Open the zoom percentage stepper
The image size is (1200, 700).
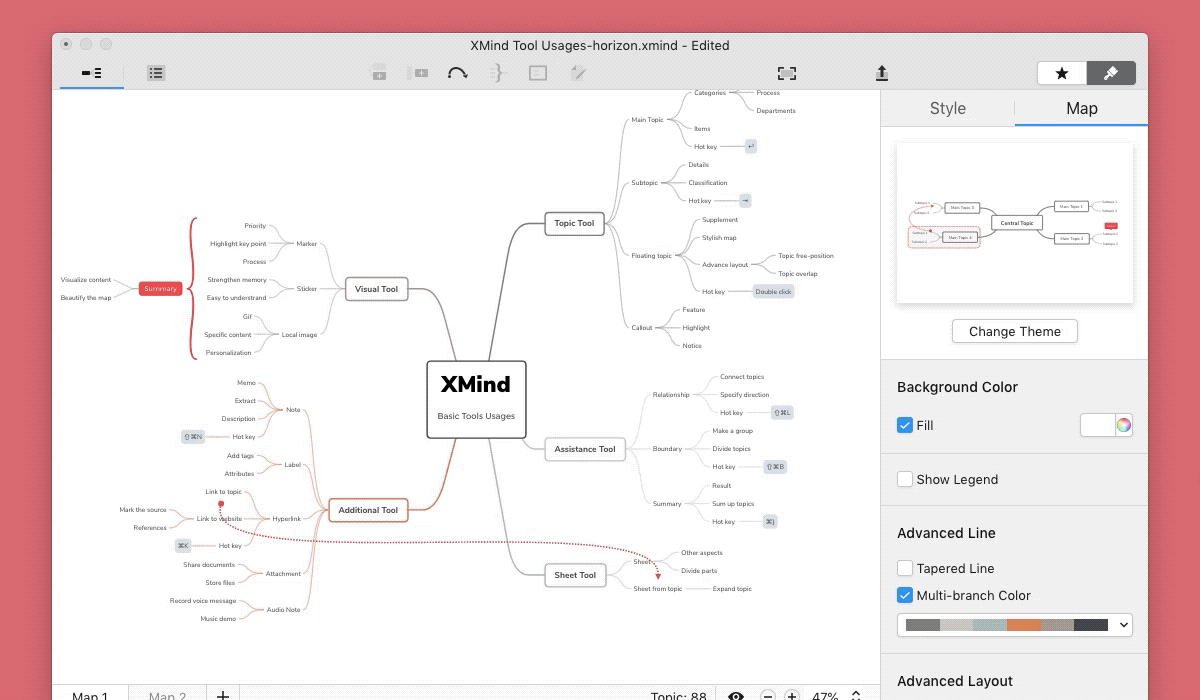856,695
